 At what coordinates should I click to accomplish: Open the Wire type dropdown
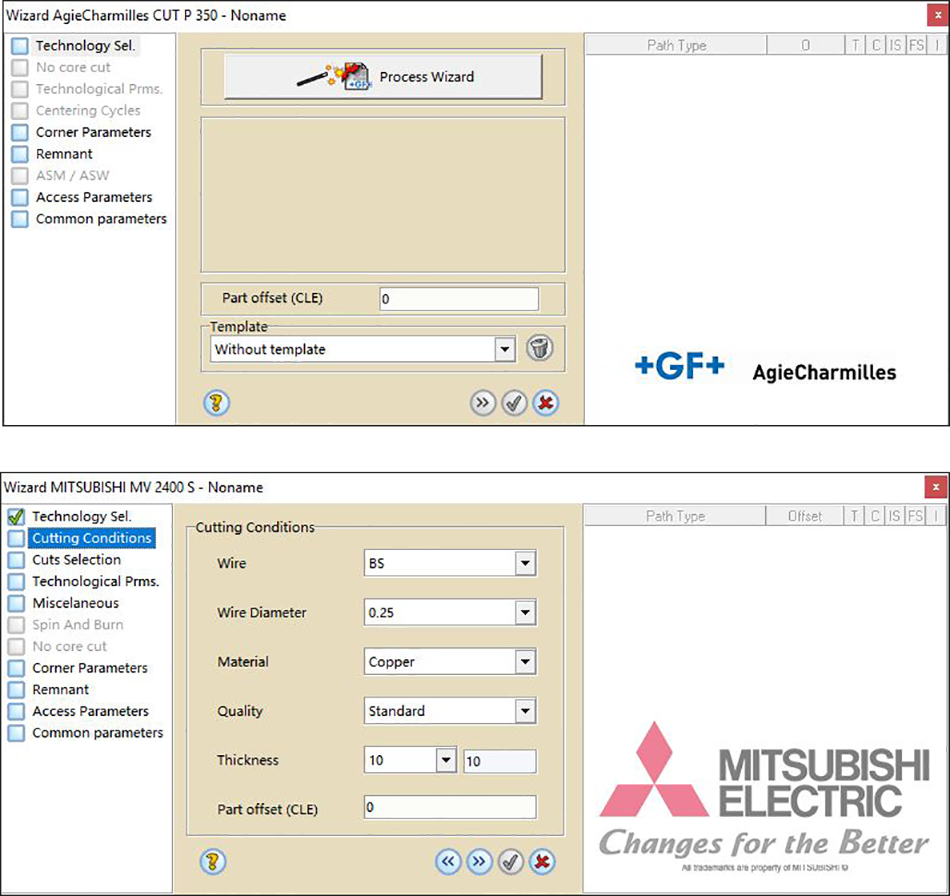pos(525,564)
